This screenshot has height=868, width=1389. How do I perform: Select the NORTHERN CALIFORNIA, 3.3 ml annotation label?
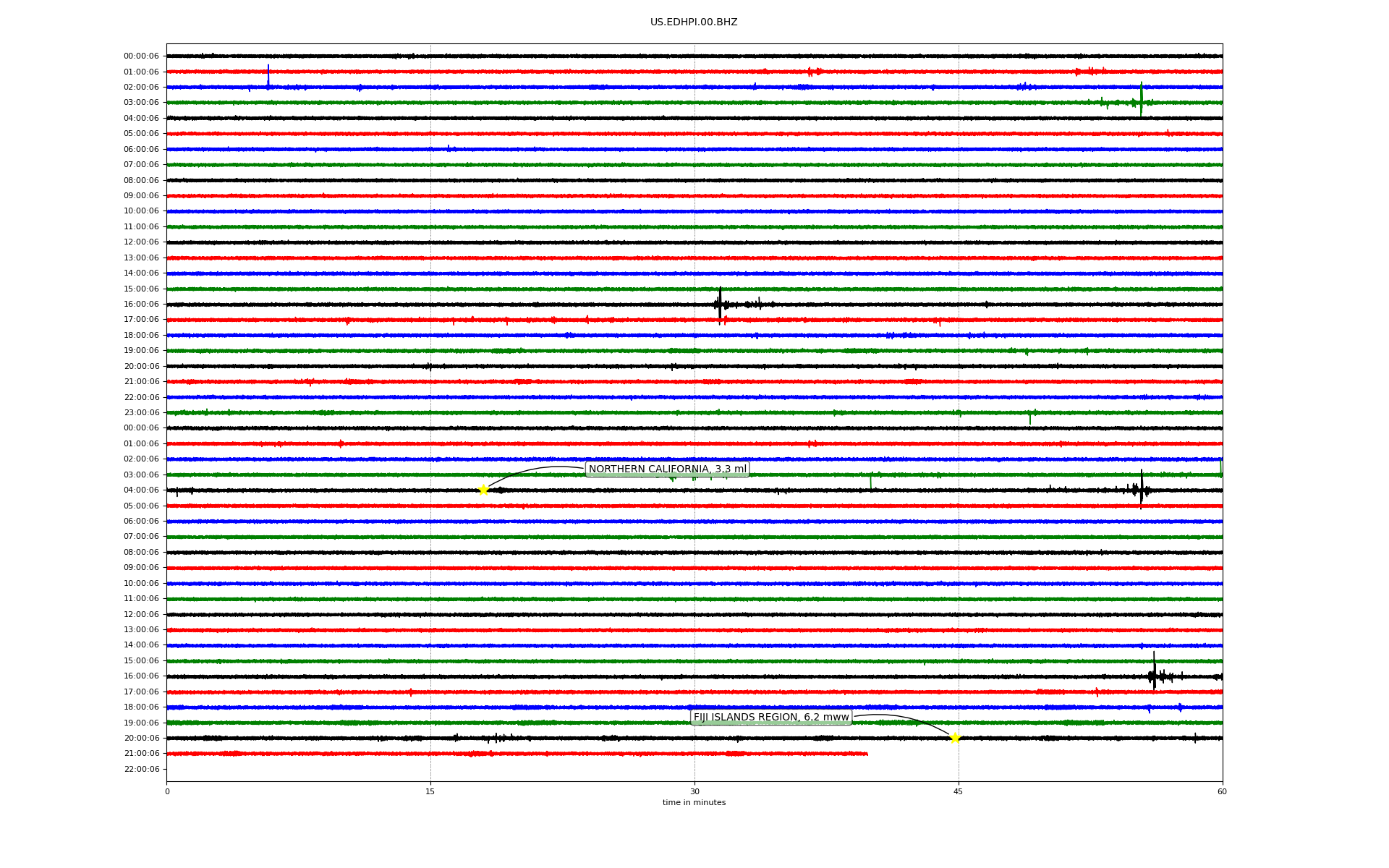[667, 469]
